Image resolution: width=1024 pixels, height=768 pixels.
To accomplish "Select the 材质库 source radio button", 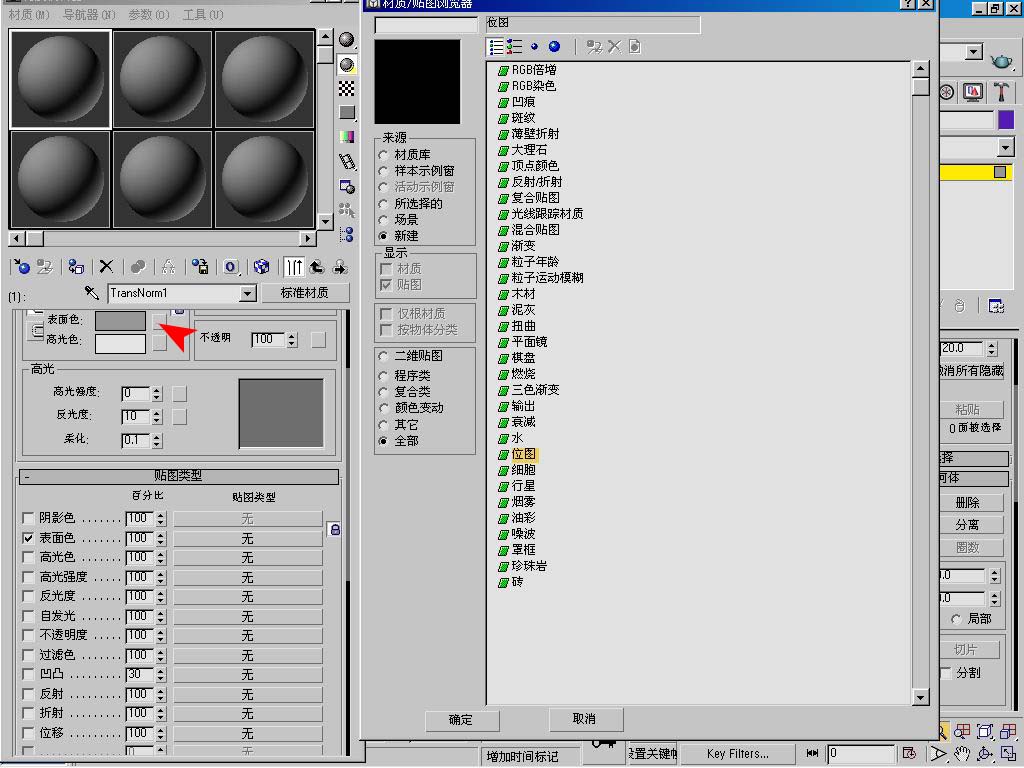I will pyautogui.click(x=383, y=155).
